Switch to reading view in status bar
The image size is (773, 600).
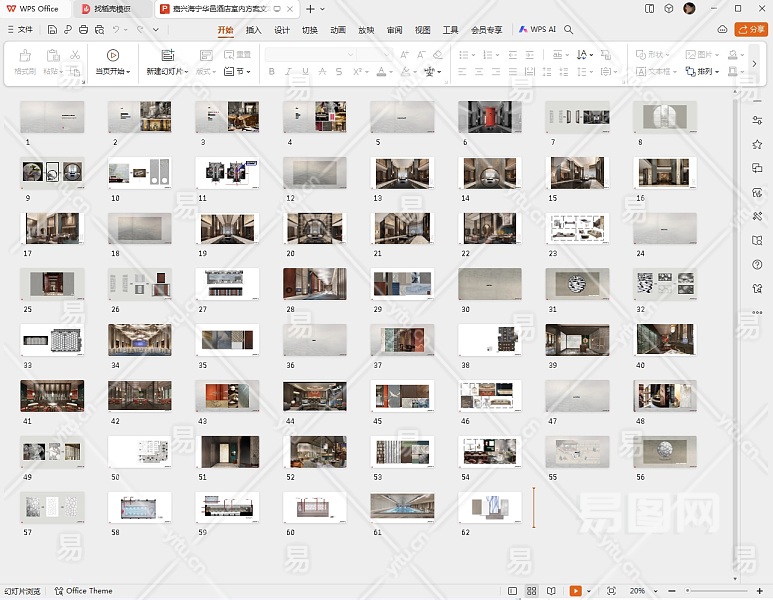[x=551, y=591]
